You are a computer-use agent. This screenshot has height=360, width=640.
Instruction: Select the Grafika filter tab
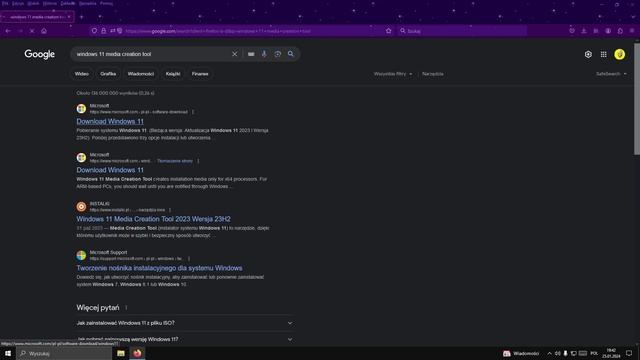[x=108, y=74]
